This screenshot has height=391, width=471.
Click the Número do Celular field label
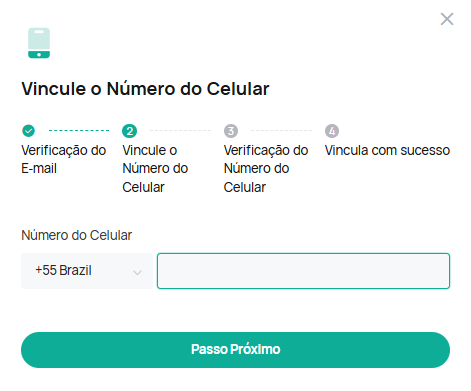pos(77,235)
